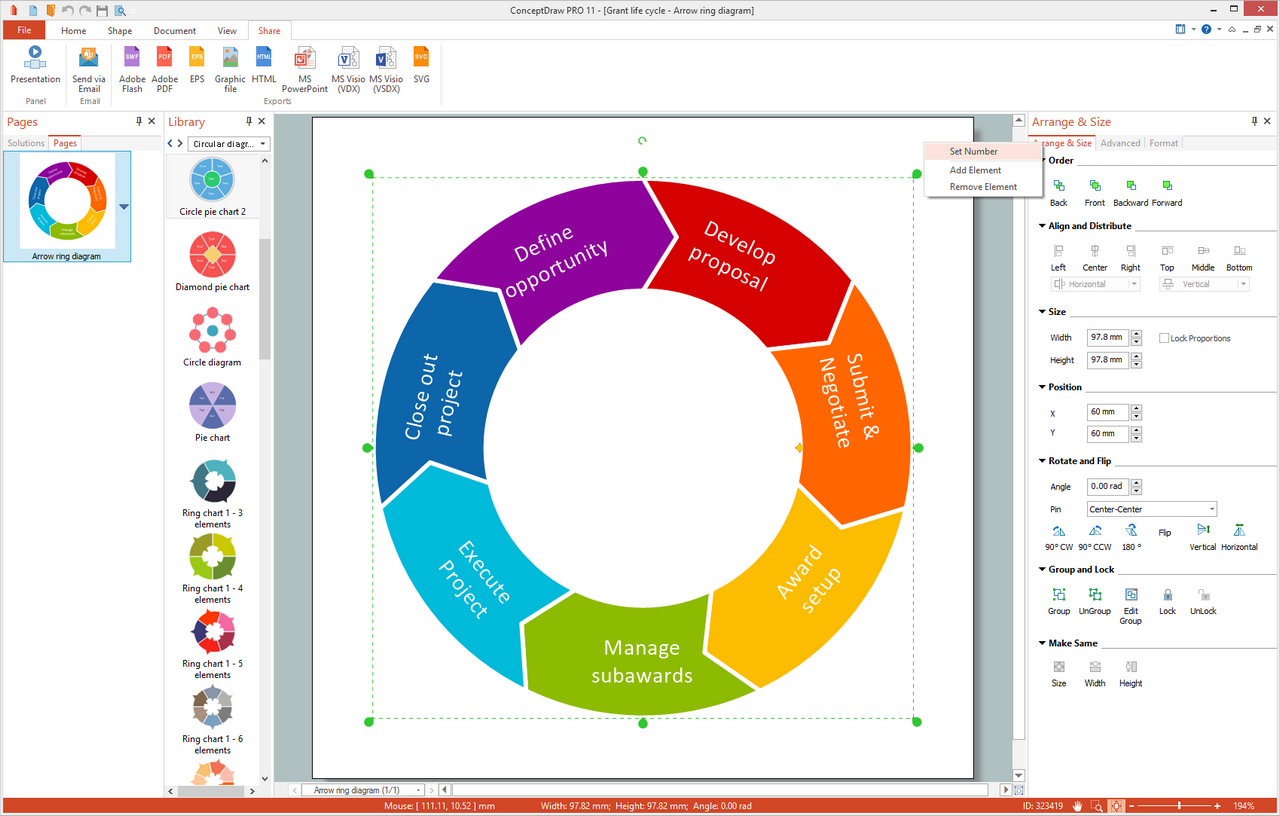Viewport: 1280px width, 816px height.
Task: Switch to the View ribbon tab
Action: (x=227, y=31)
